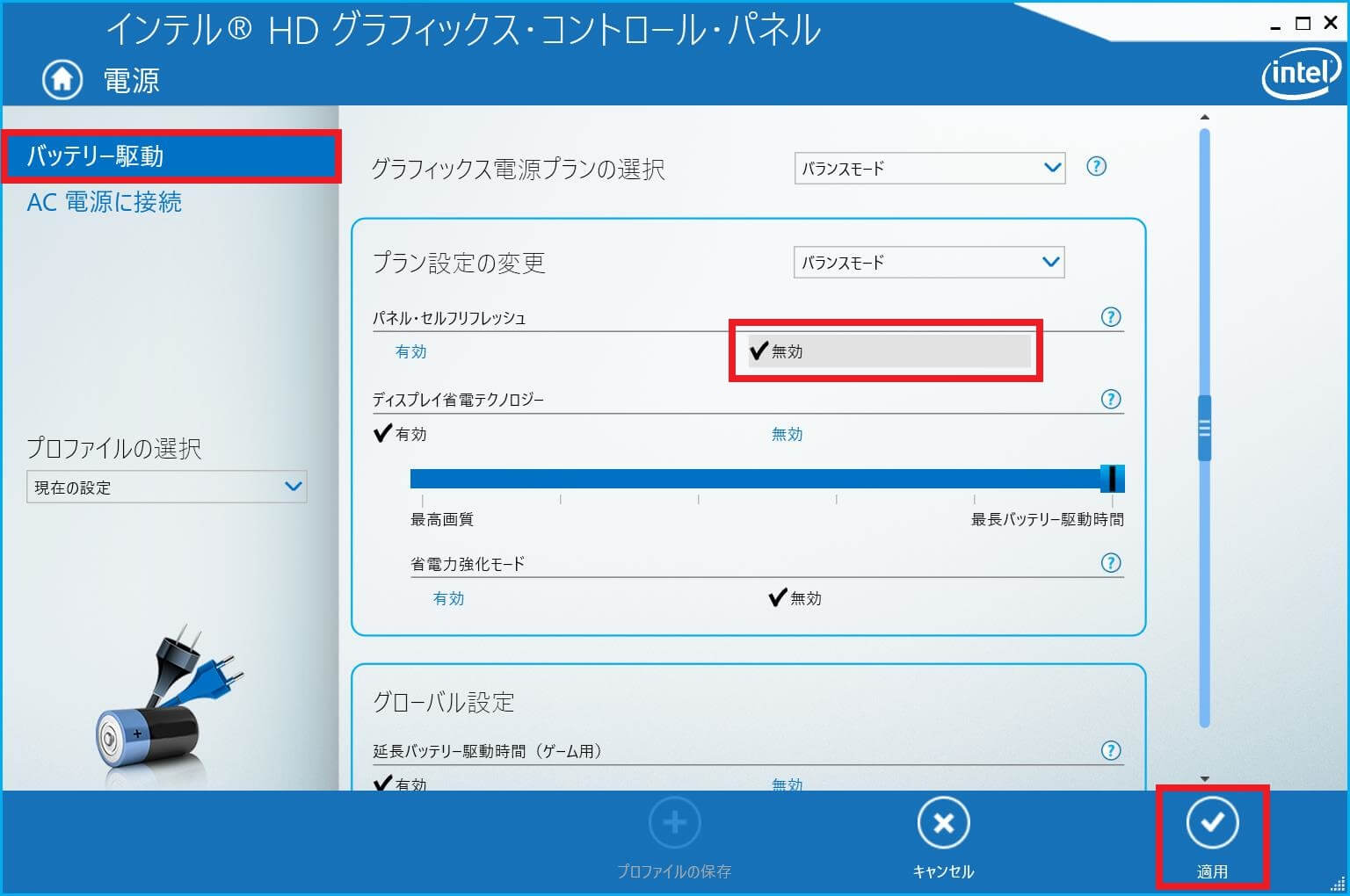Viewport: 1350px width, 896px height.
Task: Click the プロファイルの保存 plus icon
Action: [674, 823]
